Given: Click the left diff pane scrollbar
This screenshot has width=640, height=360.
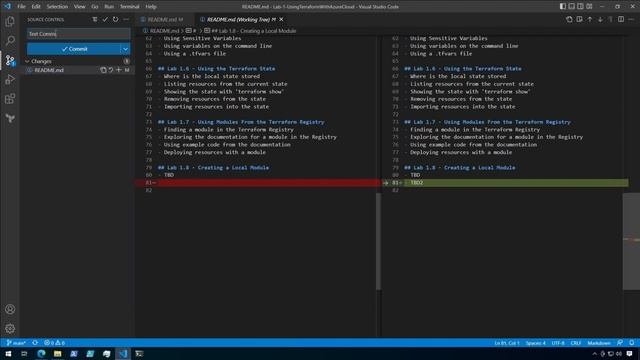Looking at the screenshot, I should (x=378, y=241).
